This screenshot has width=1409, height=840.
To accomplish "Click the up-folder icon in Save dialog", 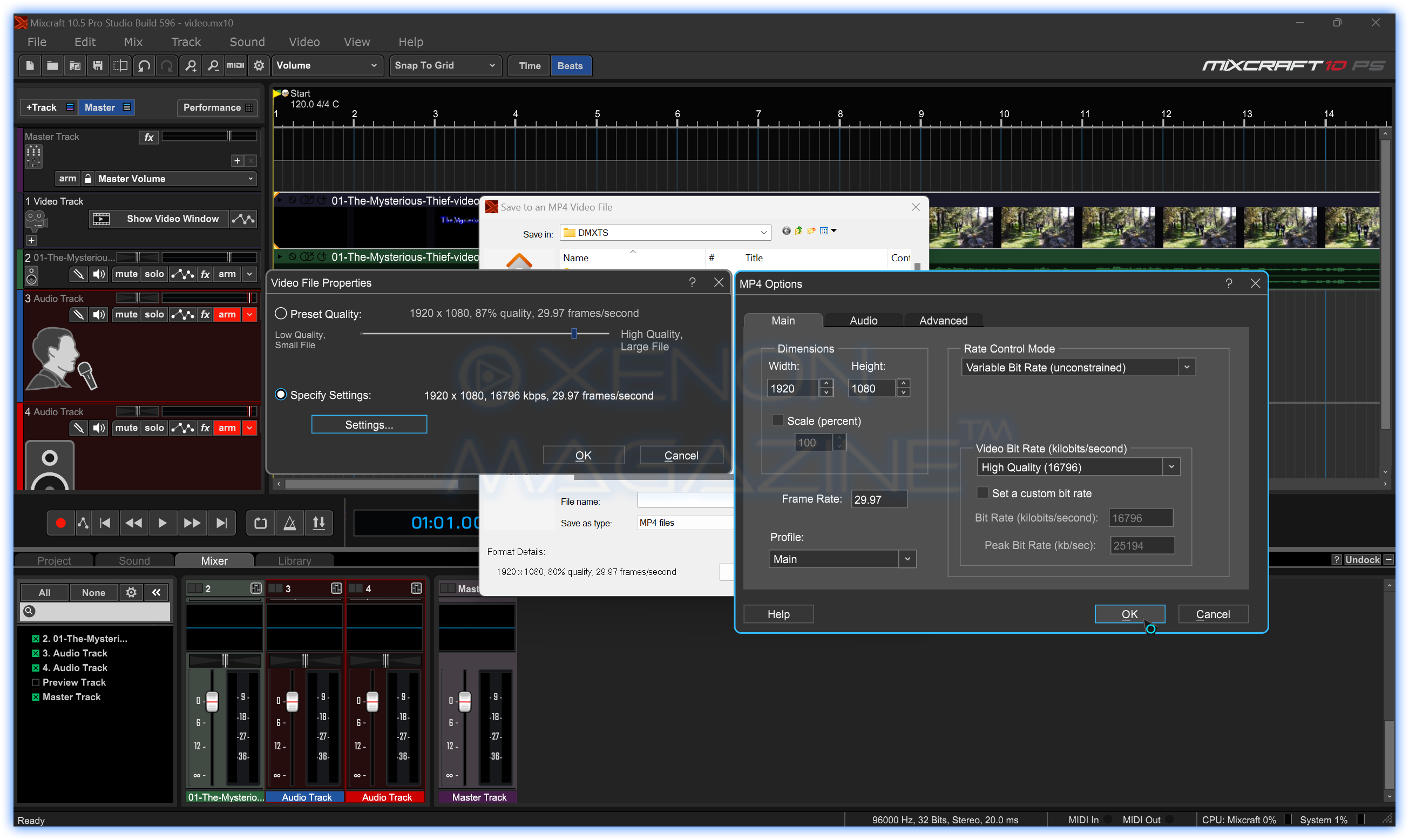I will [798, 231].
